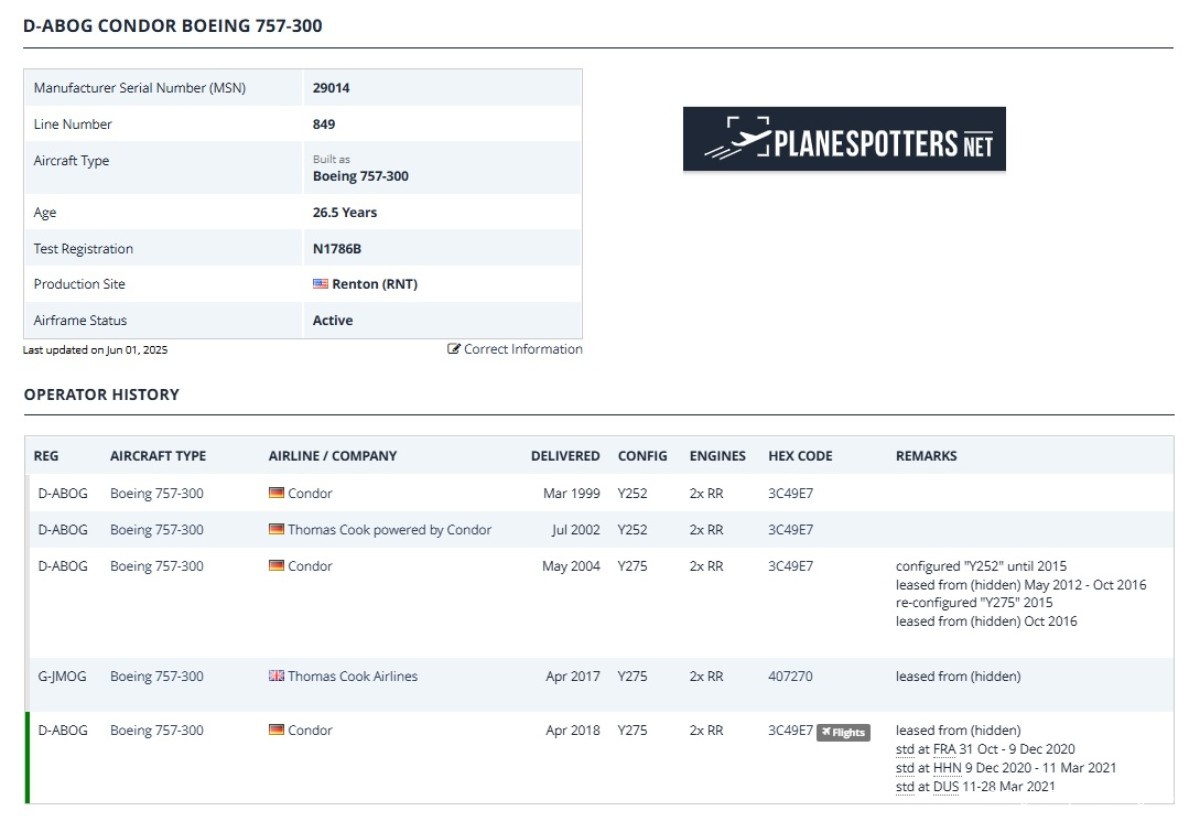Click the German flag in the Apr 2018 Condor row
Viewport: 1200px width, 830px height.
276,730
